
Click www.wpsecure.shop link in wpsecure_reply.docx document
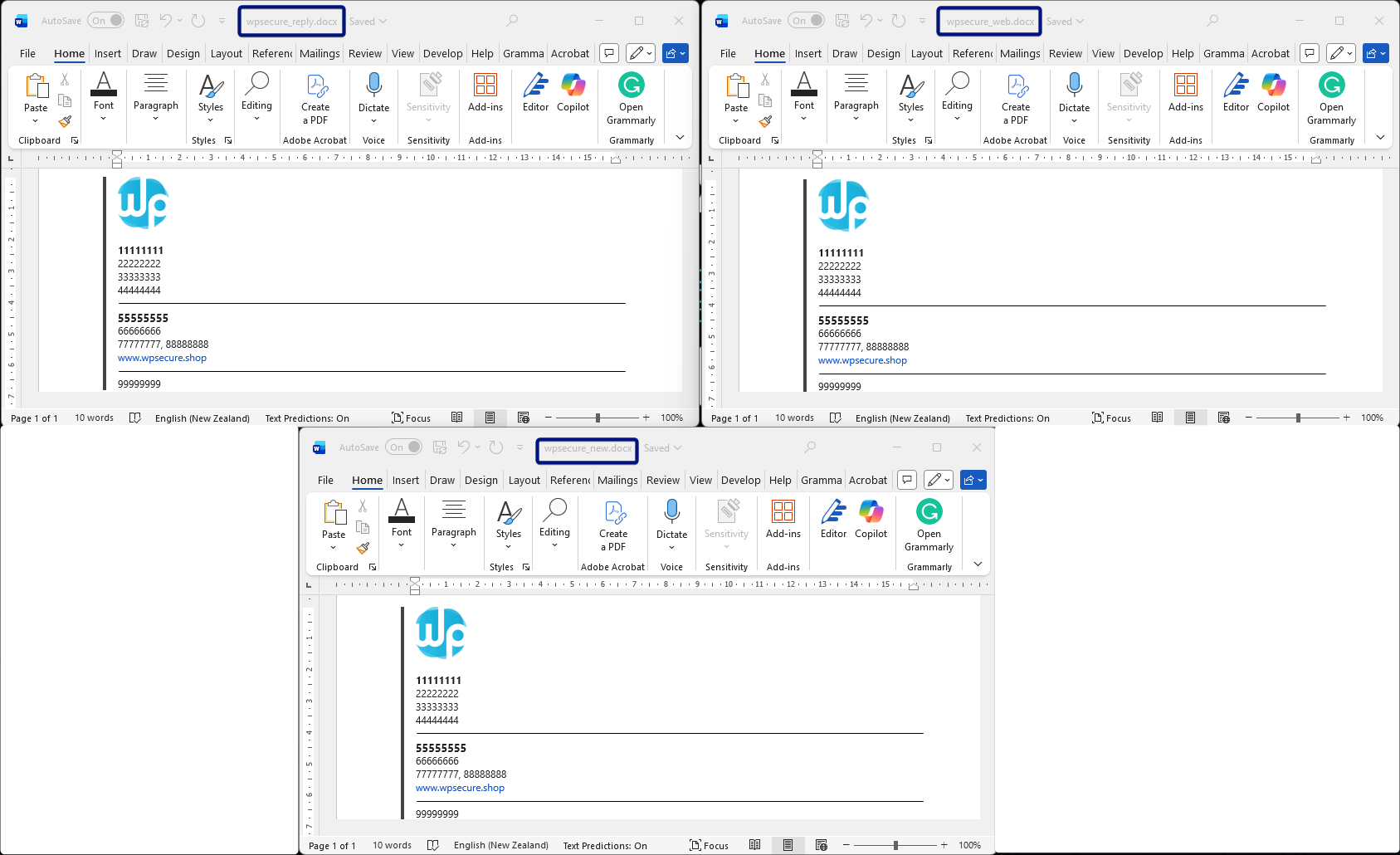[162, 359]
